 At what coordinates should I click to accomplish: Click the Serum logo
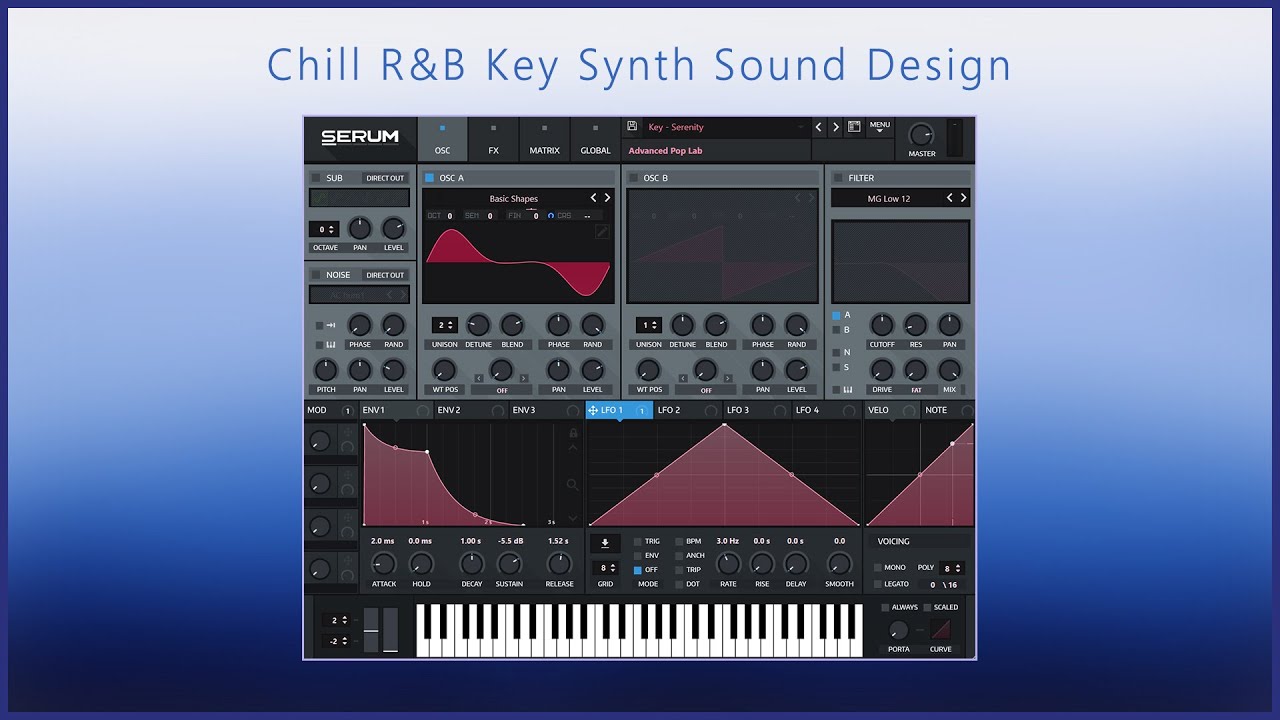click(x=360, y=138)
